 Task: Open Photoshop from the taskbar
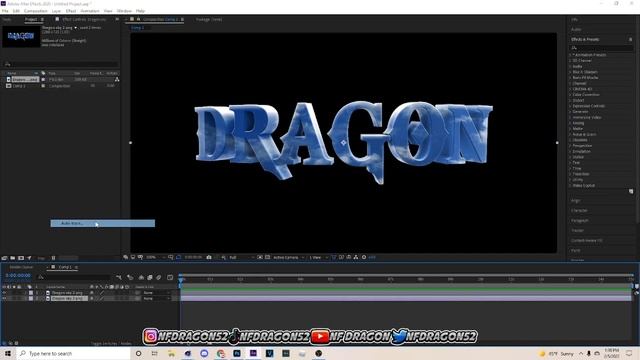click(237, 353)
